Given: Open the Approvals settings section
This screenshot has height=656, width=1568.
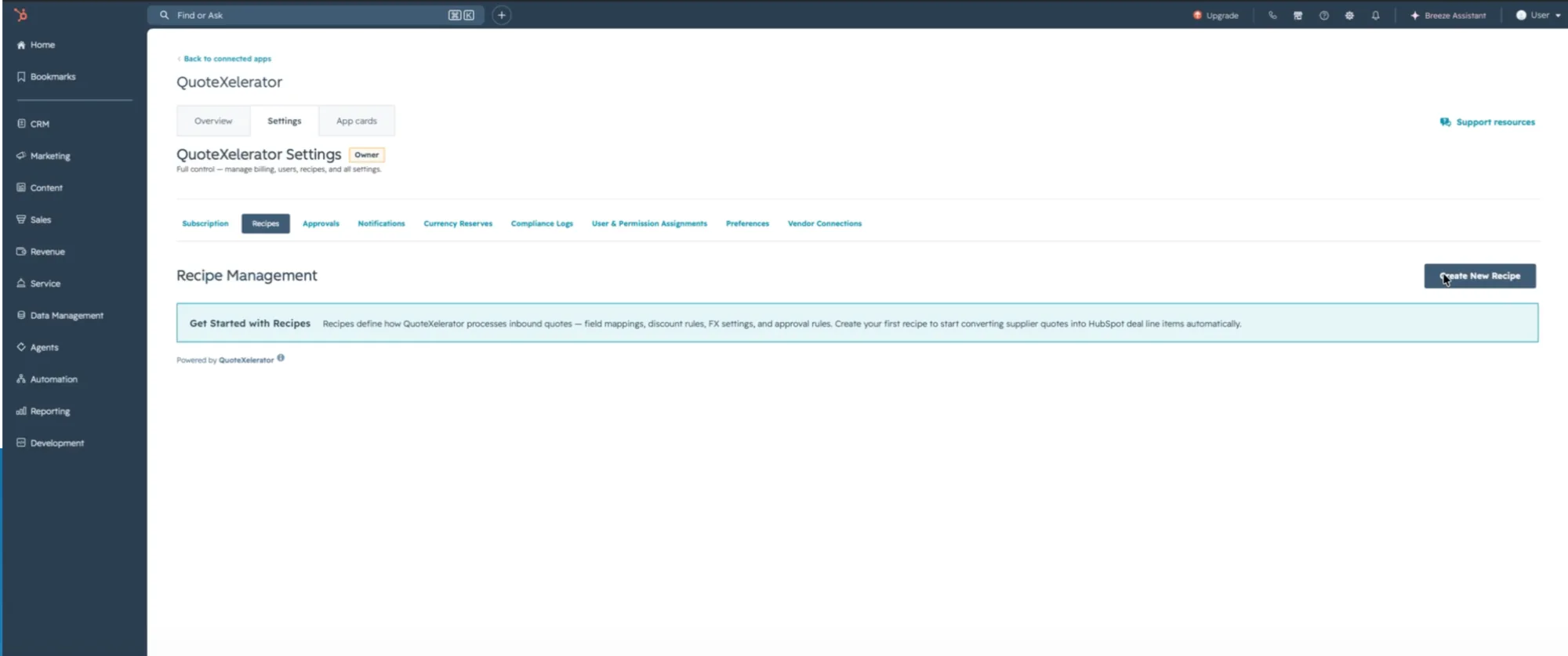Looking at the screenshot, I should point(321,223).
